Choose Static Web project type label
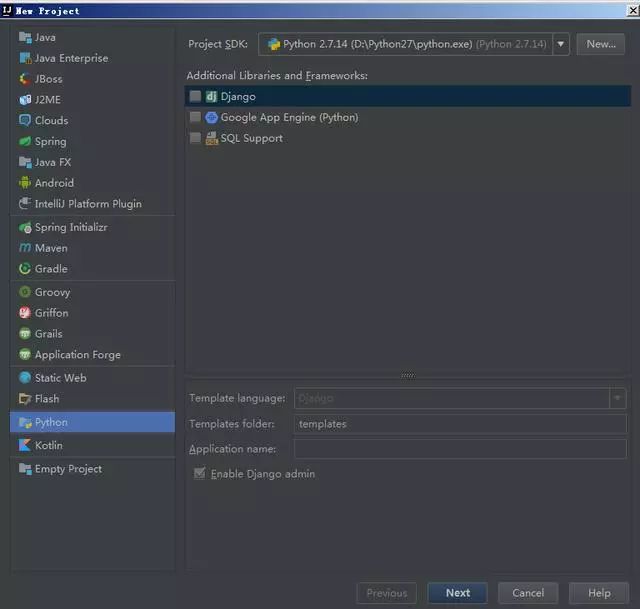The height and width of the screenshot is (609, 640). [60, 378]
